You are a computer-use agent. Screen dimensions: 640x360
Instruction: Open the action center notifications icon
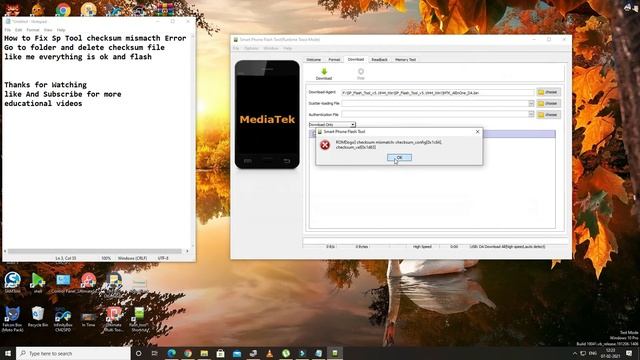(x=629, y=353)
